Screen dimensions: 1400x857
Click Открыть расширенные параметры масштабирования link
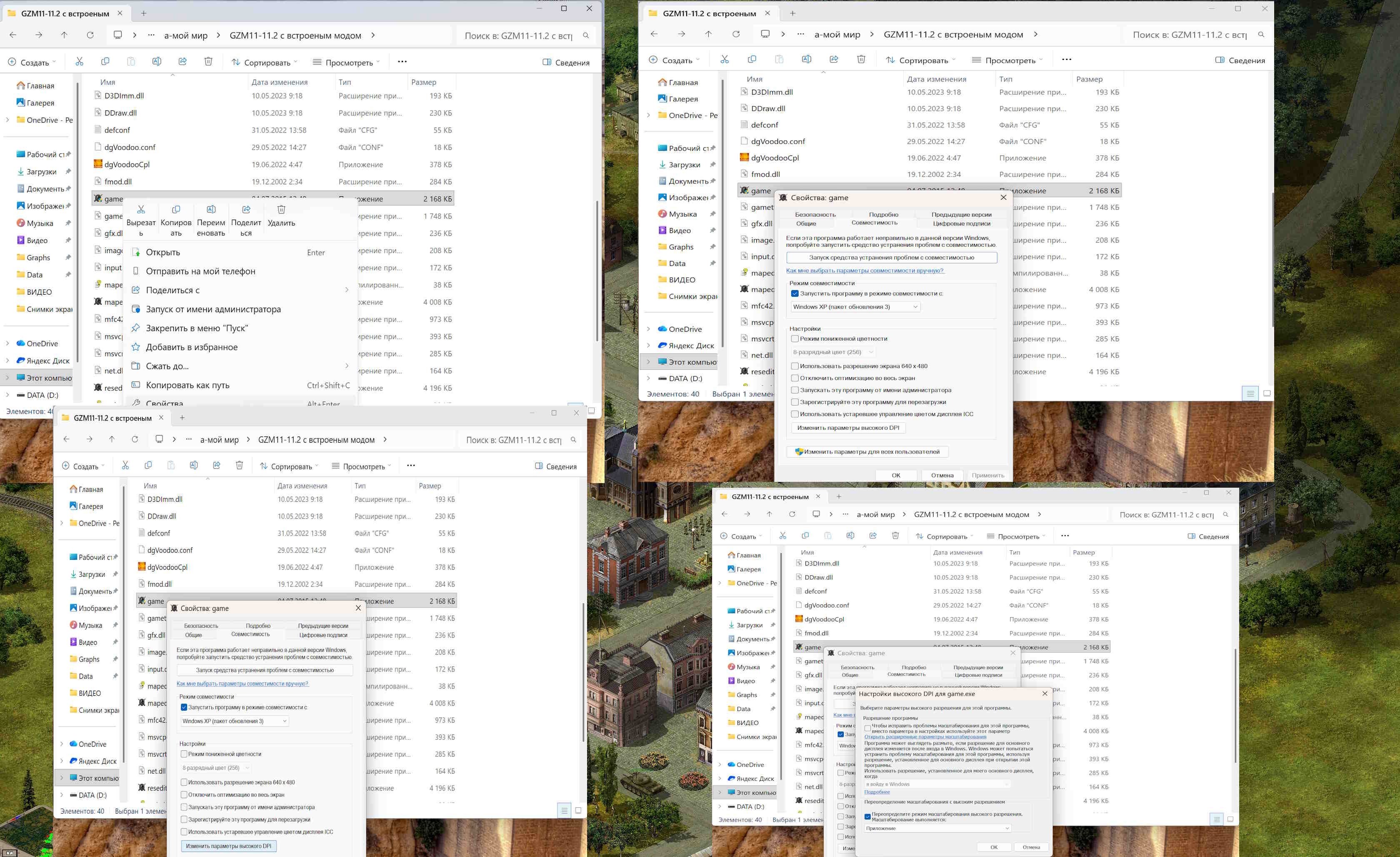pyautogui.click(x=925, y=737)
